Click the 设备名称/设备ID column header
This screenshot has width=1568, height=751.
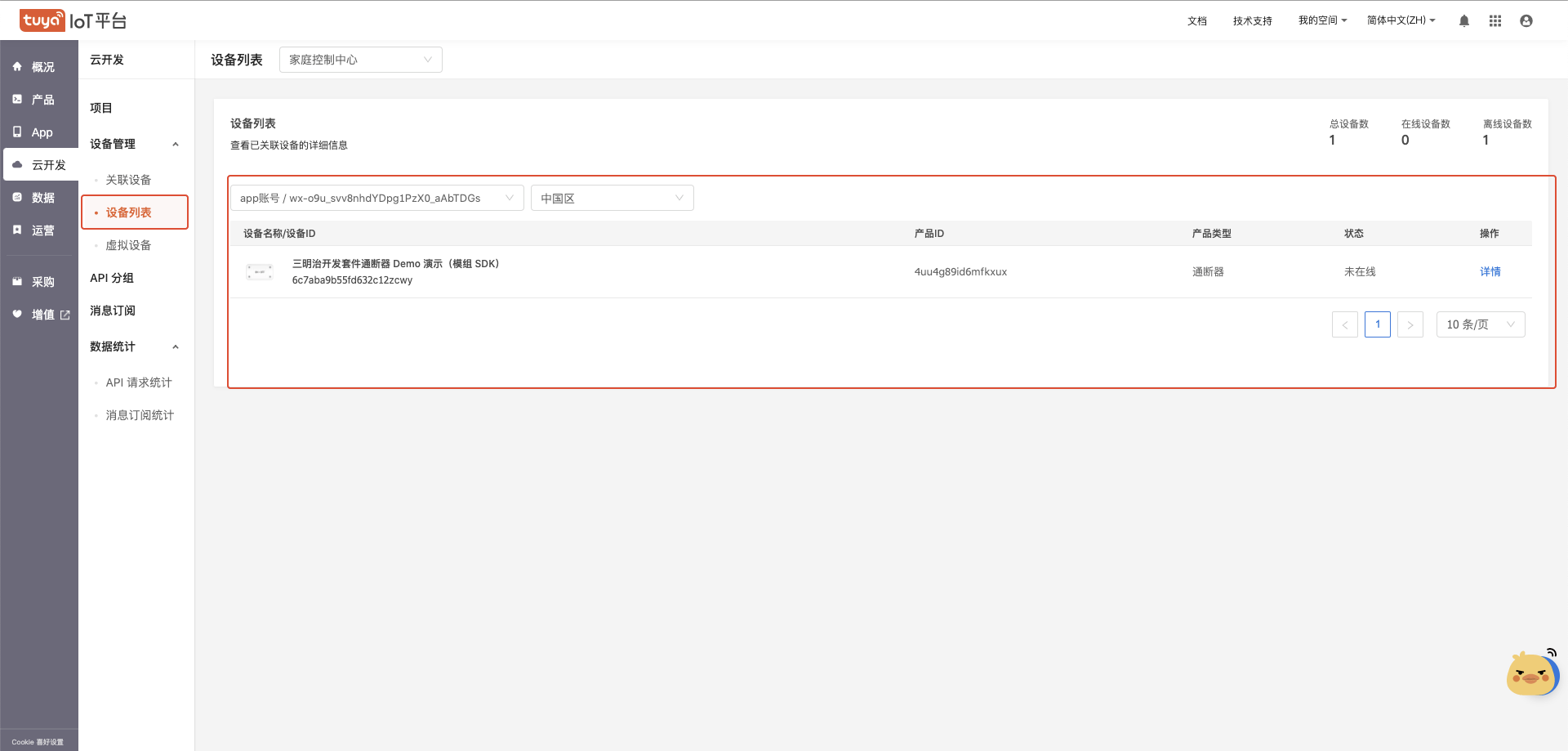click(x=279, y=234)
